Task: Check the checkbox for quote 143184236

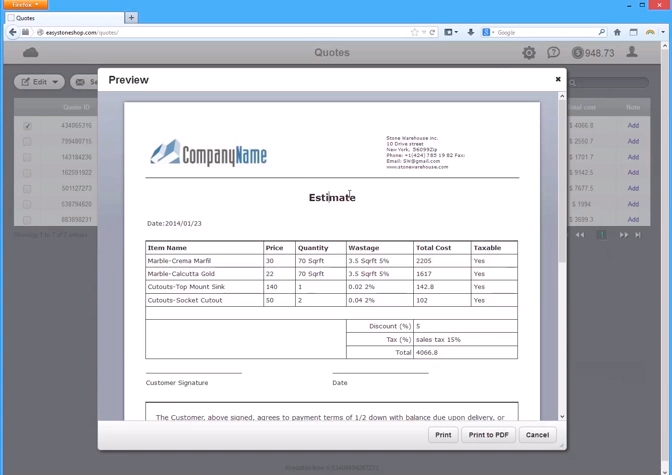Action: (27, 157)
